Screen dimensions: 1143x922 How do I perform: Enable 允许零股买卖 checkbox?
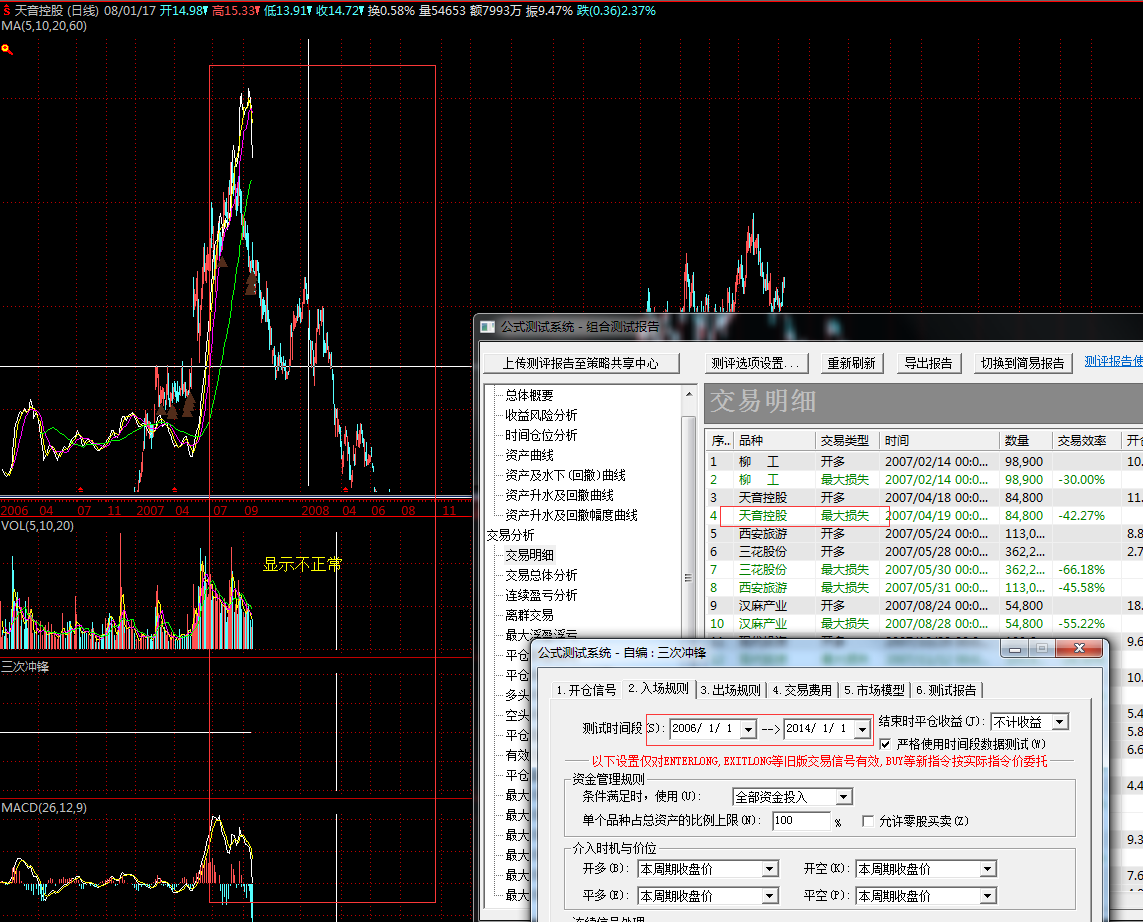pyautogui.click(x=867, y=821)
